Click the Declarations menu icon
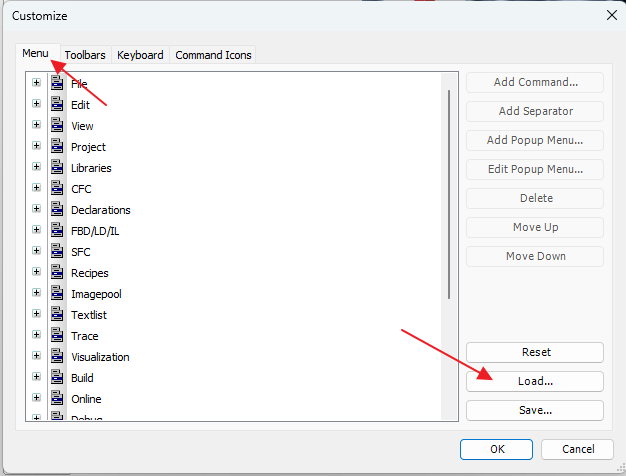626x476 pixels. tap(57, 209)
